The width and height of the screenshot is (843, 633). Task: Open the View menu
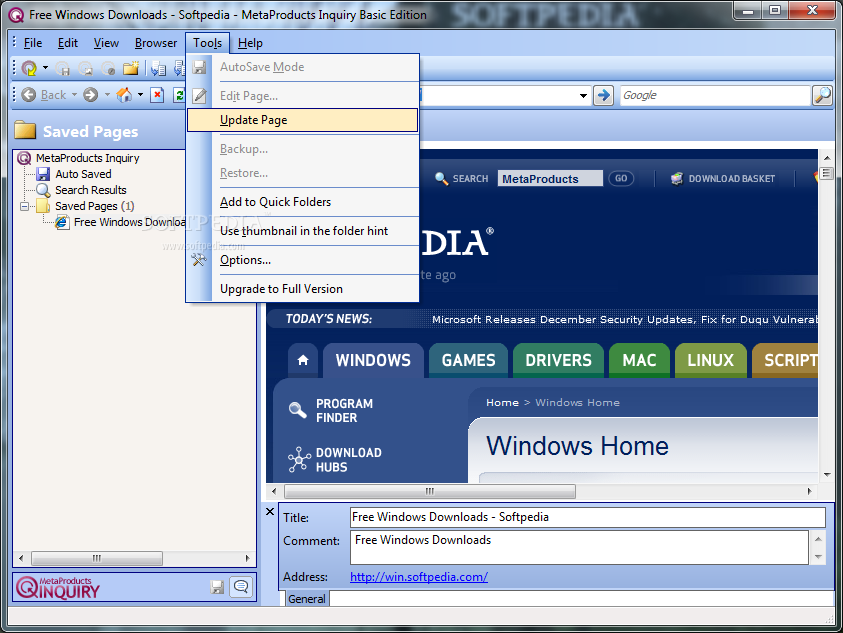[106, 43]
